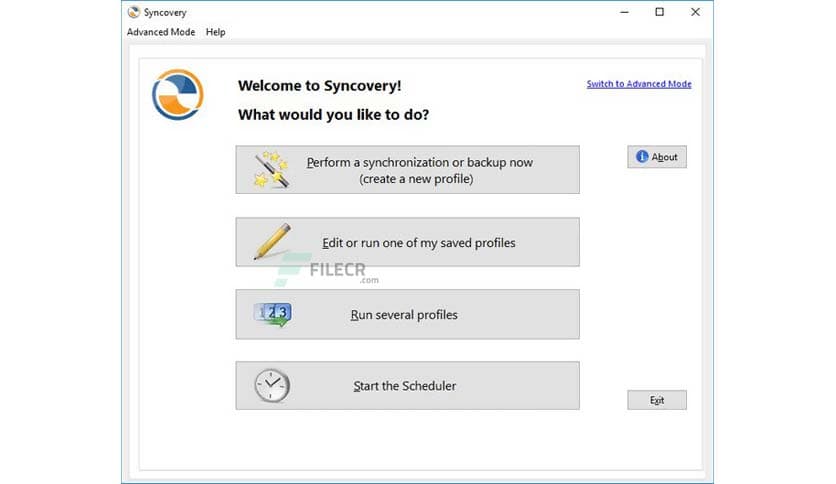This screenshot has width=836, height=484.
Task: Maximize the Syncovery window
Action: coord(660,12)
